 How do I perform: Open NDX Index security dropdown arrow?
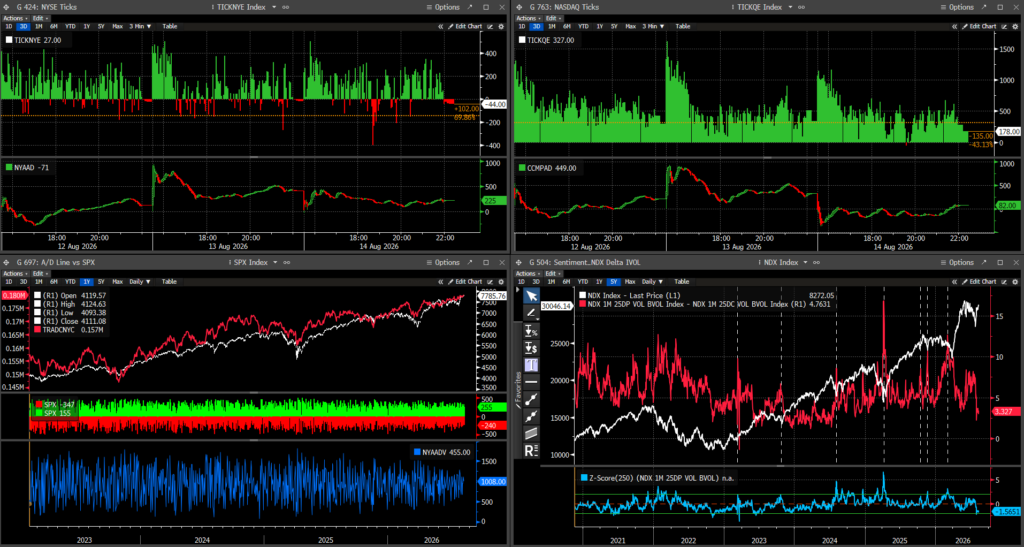805,262
